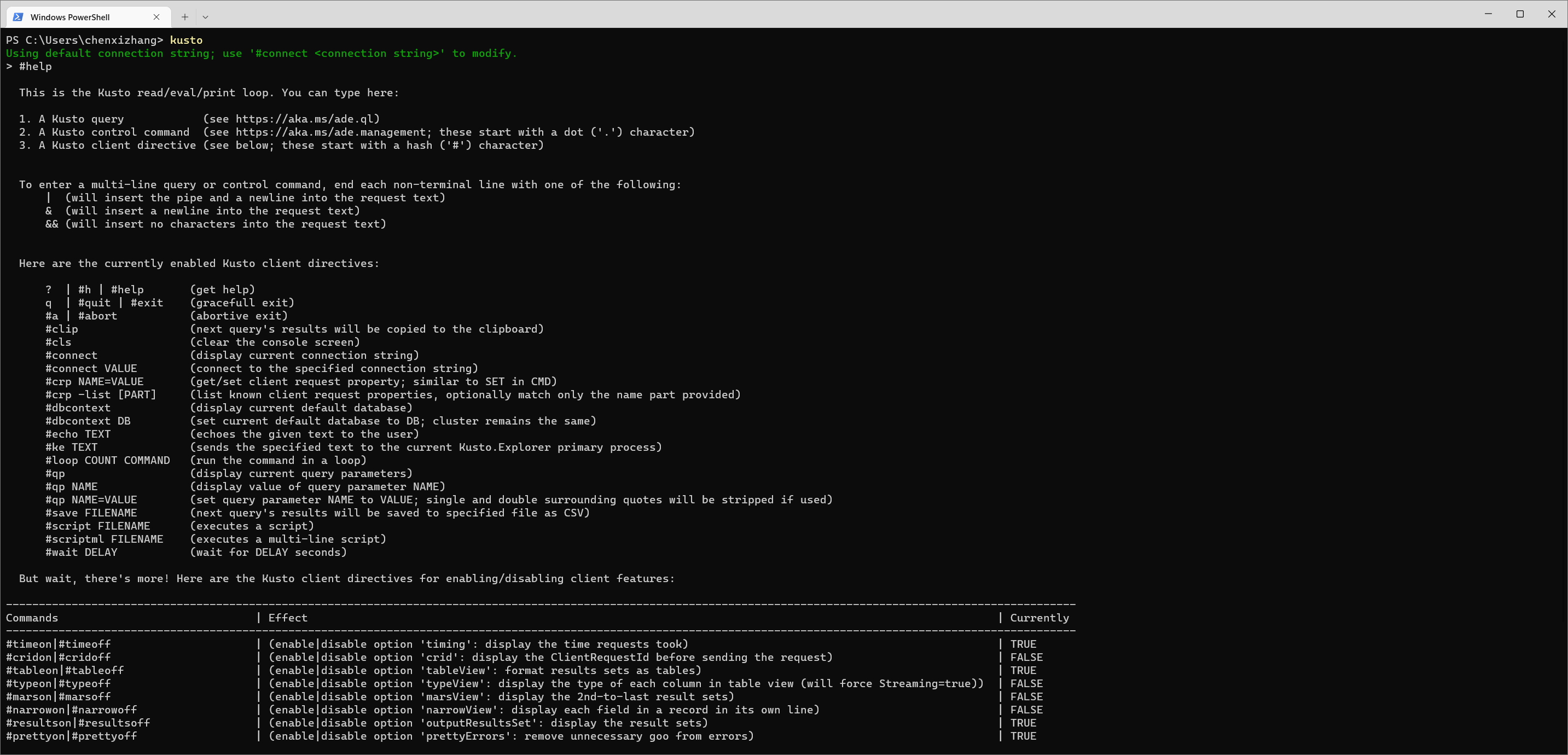
Task: Click '#prettyon|#prettyoff' command cell
Action: (71, 736)
